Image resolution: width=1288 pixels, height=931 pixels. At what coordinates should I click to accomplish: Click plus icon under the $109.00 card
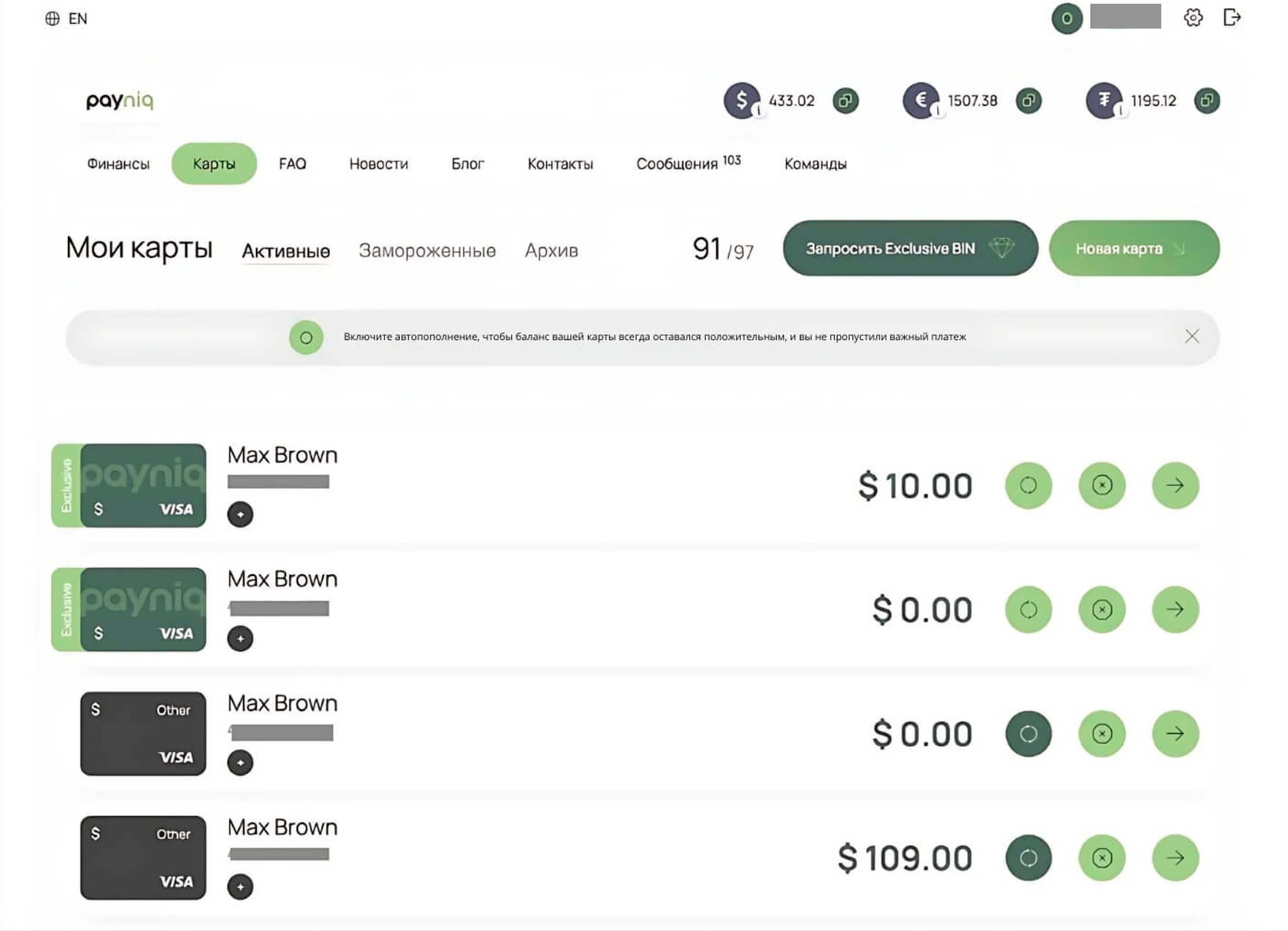pos(240,887)
